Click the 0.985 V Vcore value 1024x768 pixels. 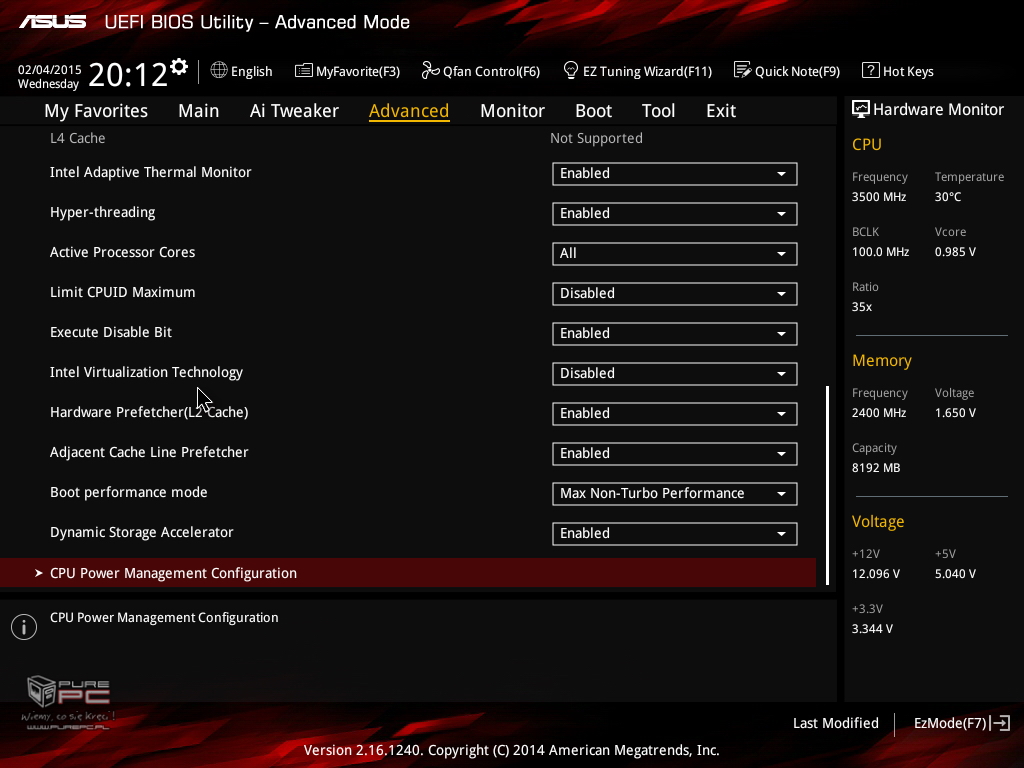point(955,251)
